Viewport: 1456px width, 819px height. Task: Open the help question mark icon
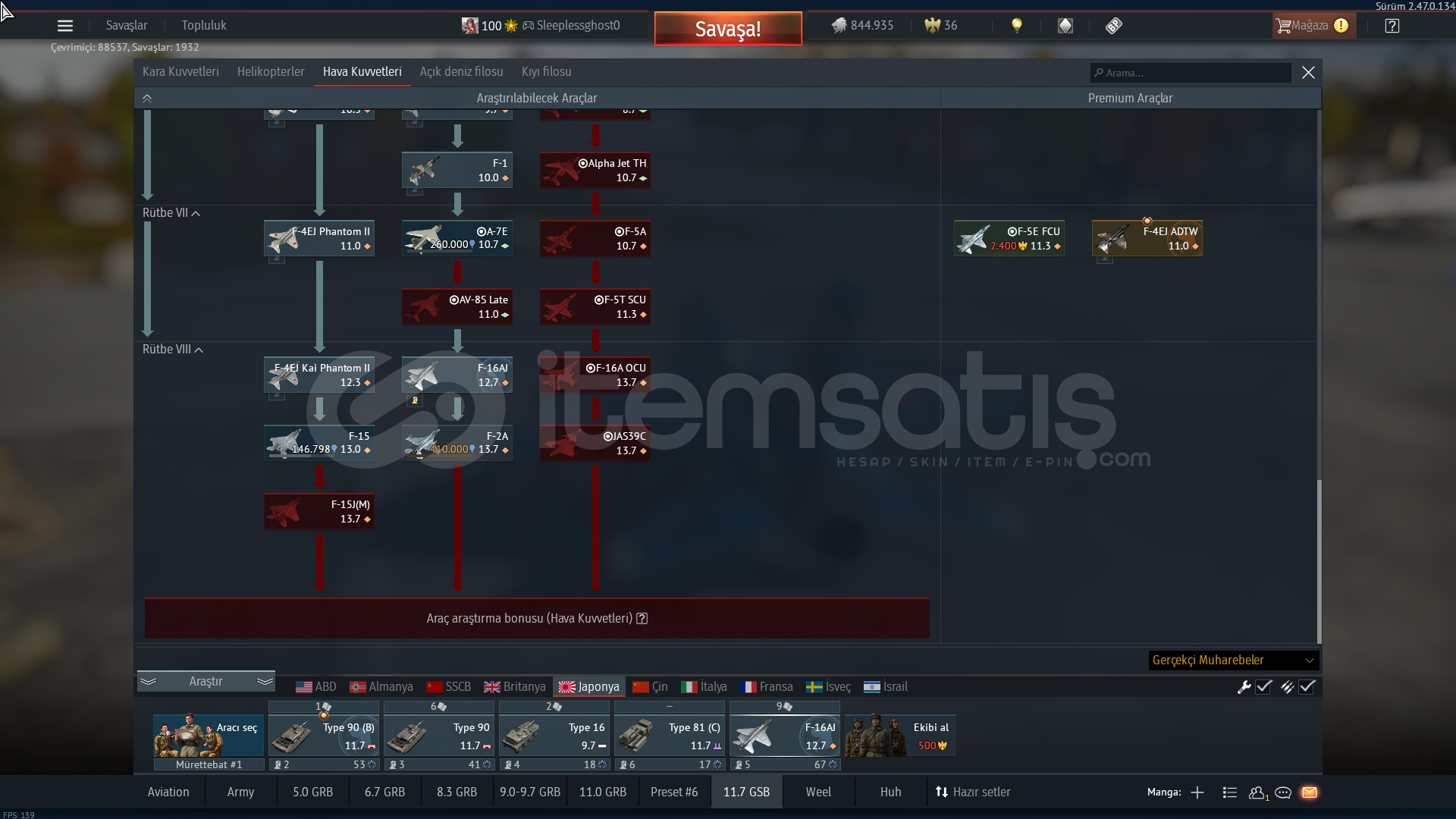[1392, 26]
